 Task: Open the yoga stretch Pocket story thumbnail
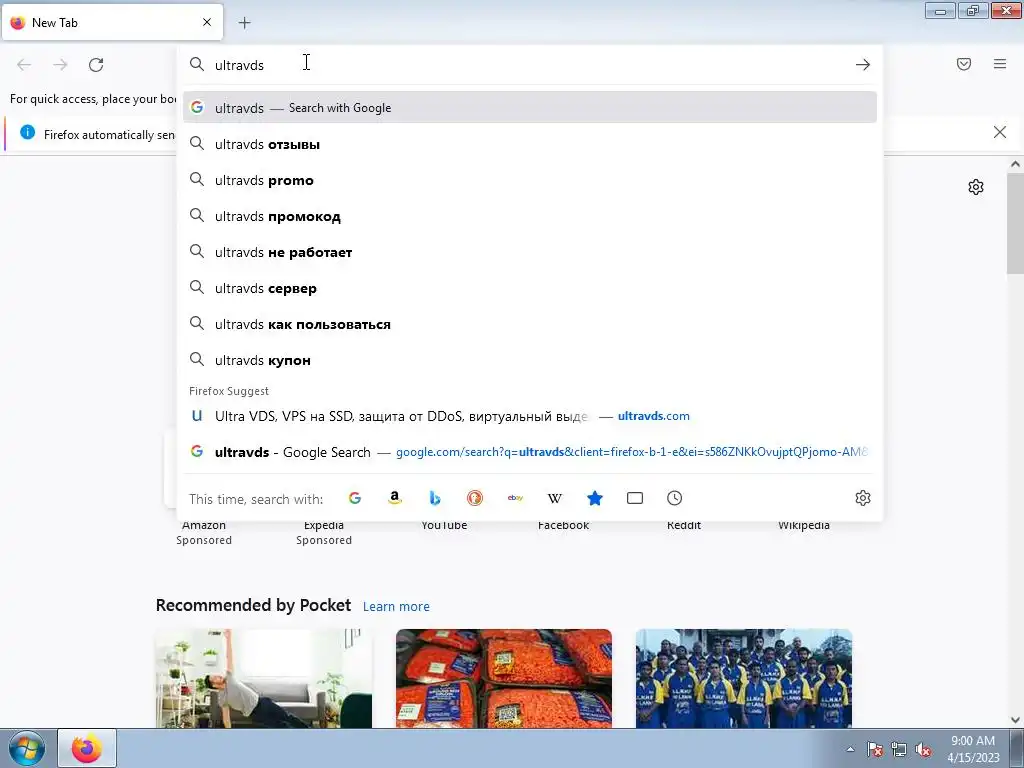[264, 679]
